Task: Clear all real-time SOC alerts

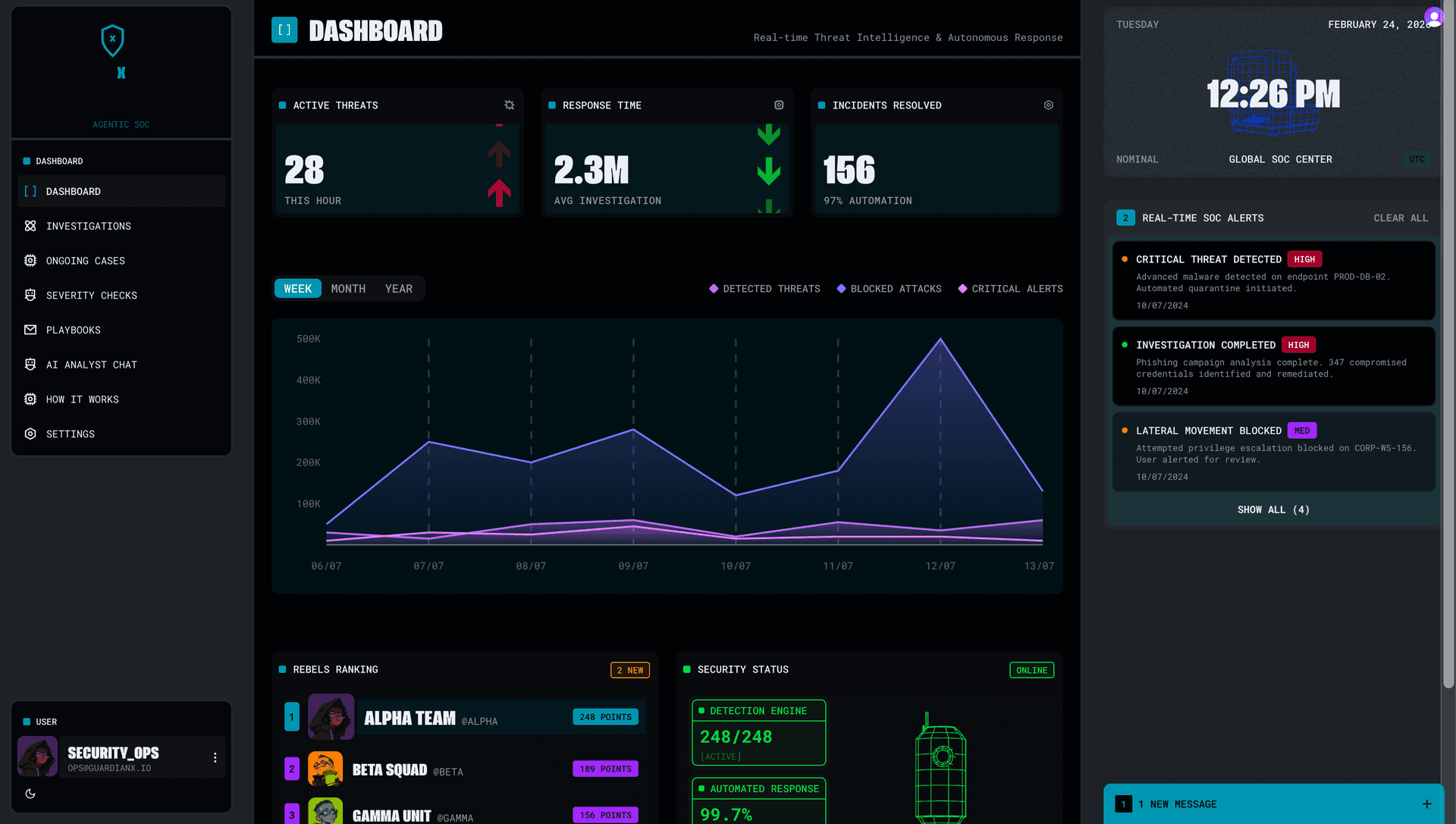Action: pos(1400,218)
